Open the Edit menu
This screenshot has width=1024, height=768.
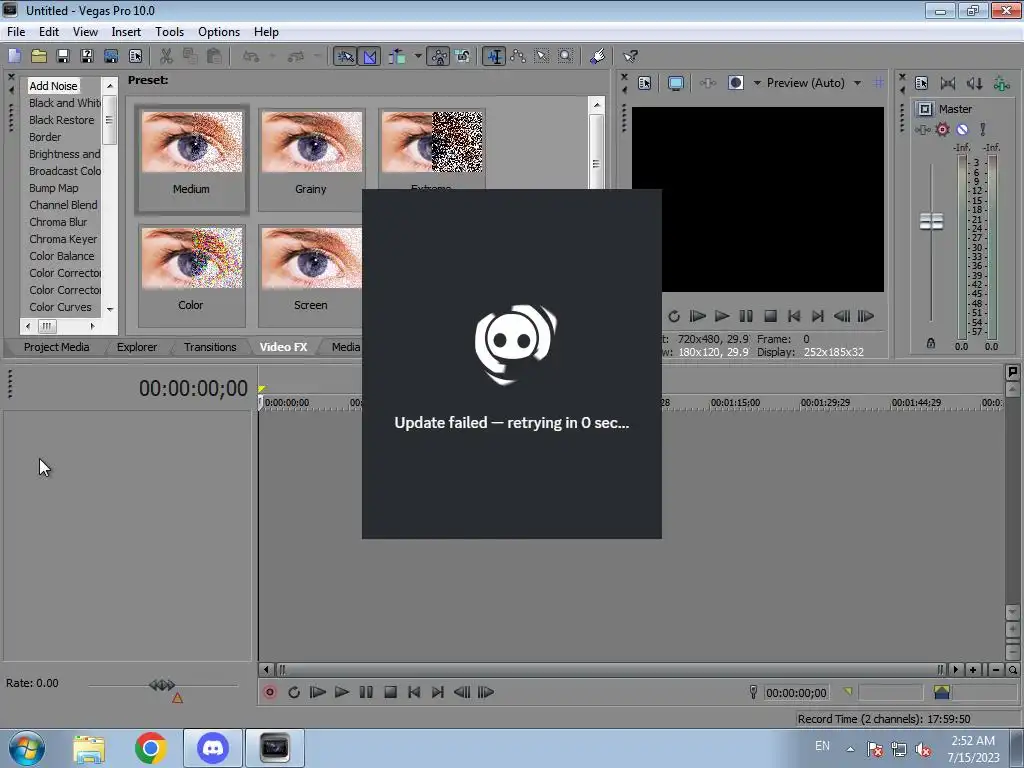click(x=49, y=32)
